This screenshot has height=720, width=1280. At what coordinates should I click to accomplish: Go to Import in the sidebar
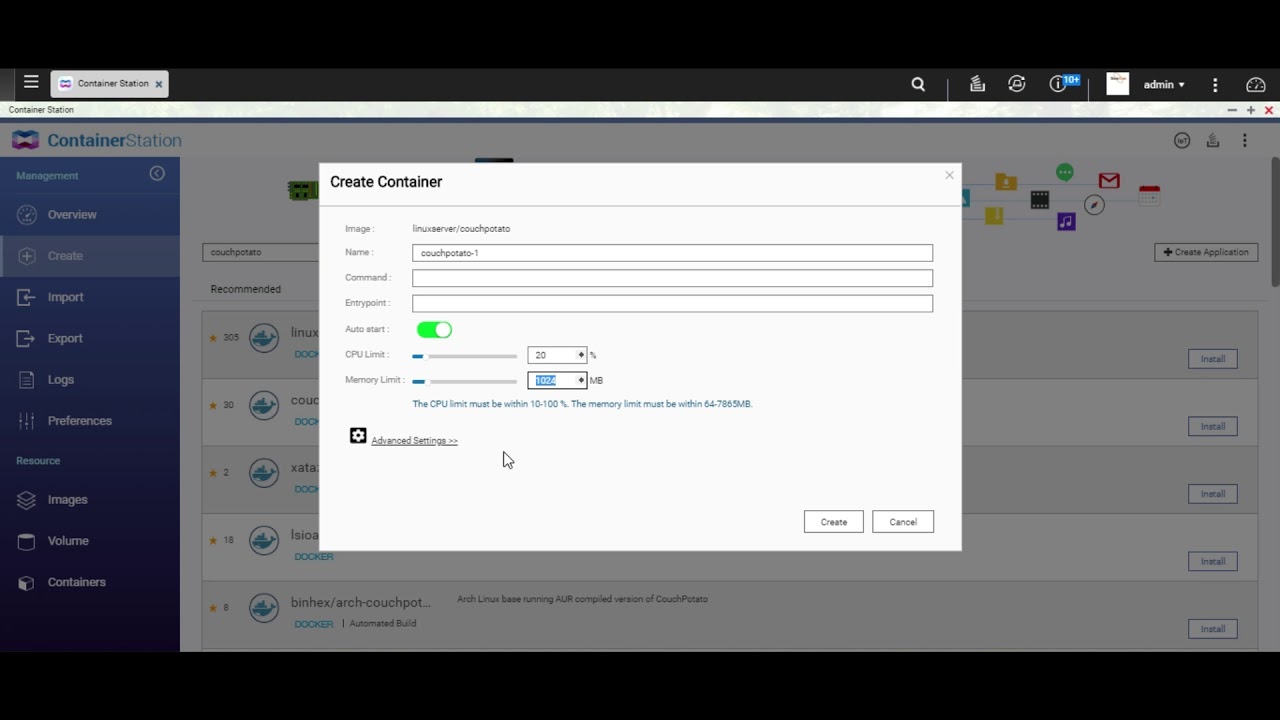point(90,297)
